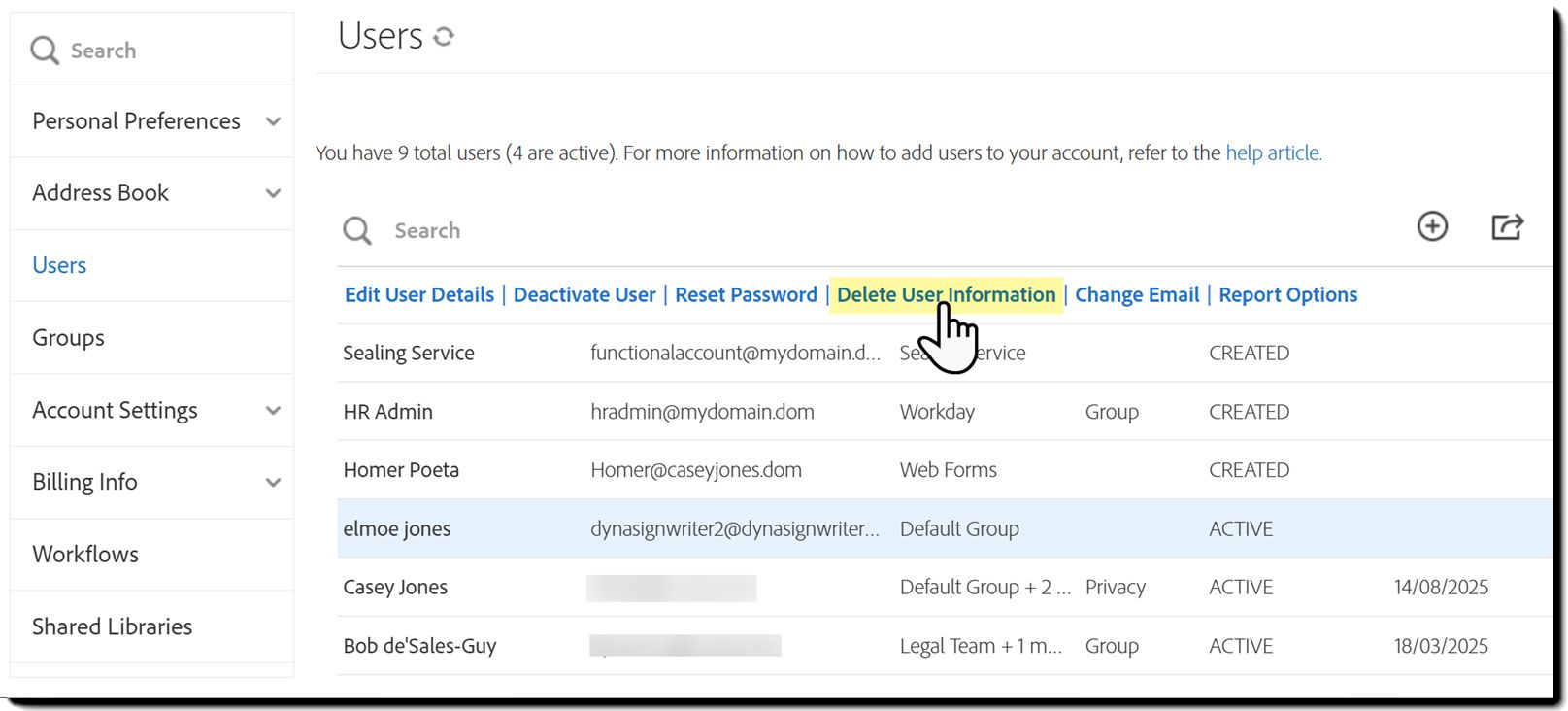Click Edit User Details link
1568x711 pixels.
pos(419,295)
